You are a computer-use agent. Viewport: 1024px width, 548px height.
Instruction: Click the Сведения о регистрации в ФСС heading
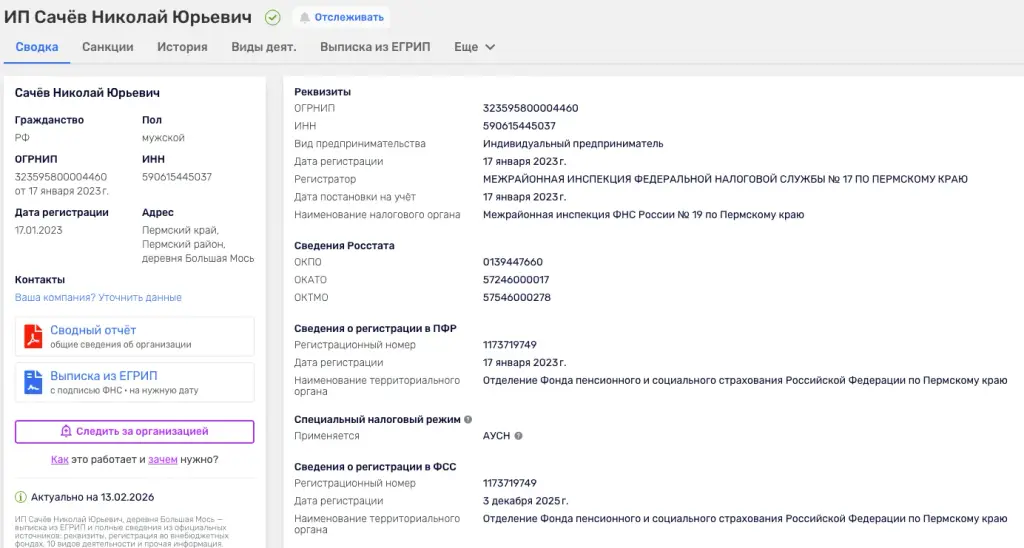point(375,467)
